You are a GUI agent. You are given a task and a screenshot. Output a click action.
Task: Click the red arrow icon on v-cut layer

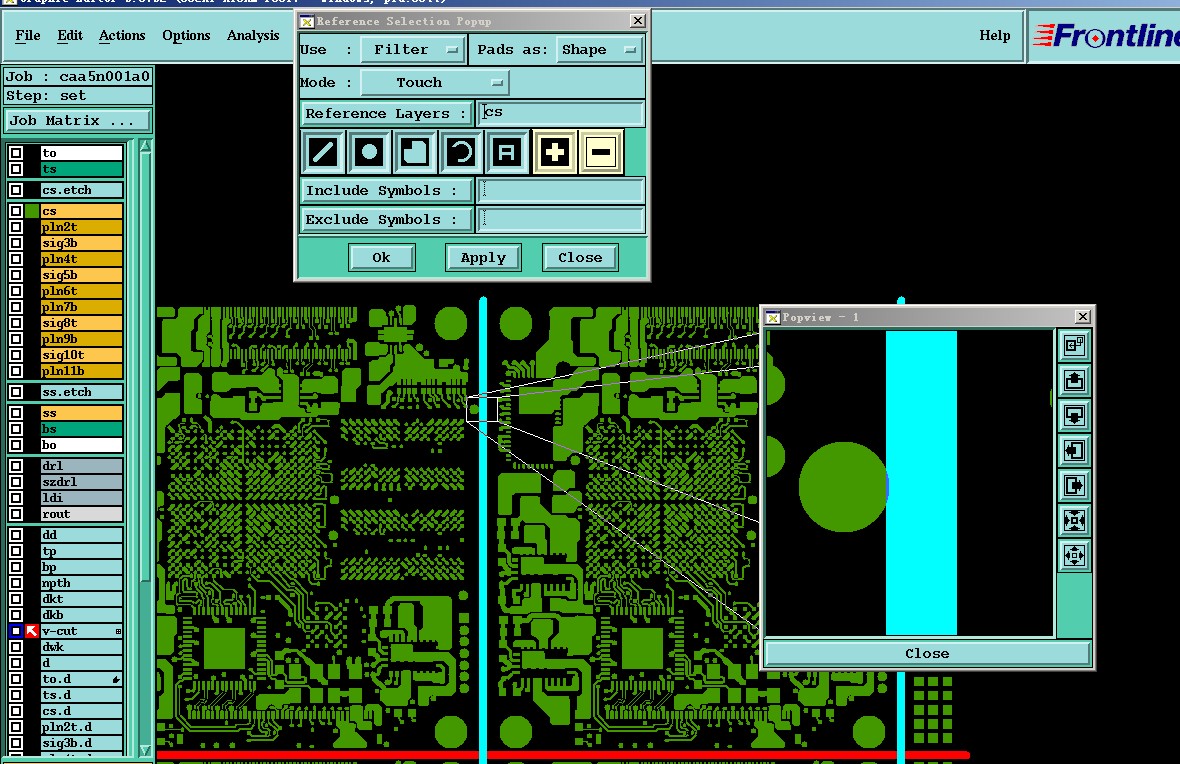pos(32,631)
